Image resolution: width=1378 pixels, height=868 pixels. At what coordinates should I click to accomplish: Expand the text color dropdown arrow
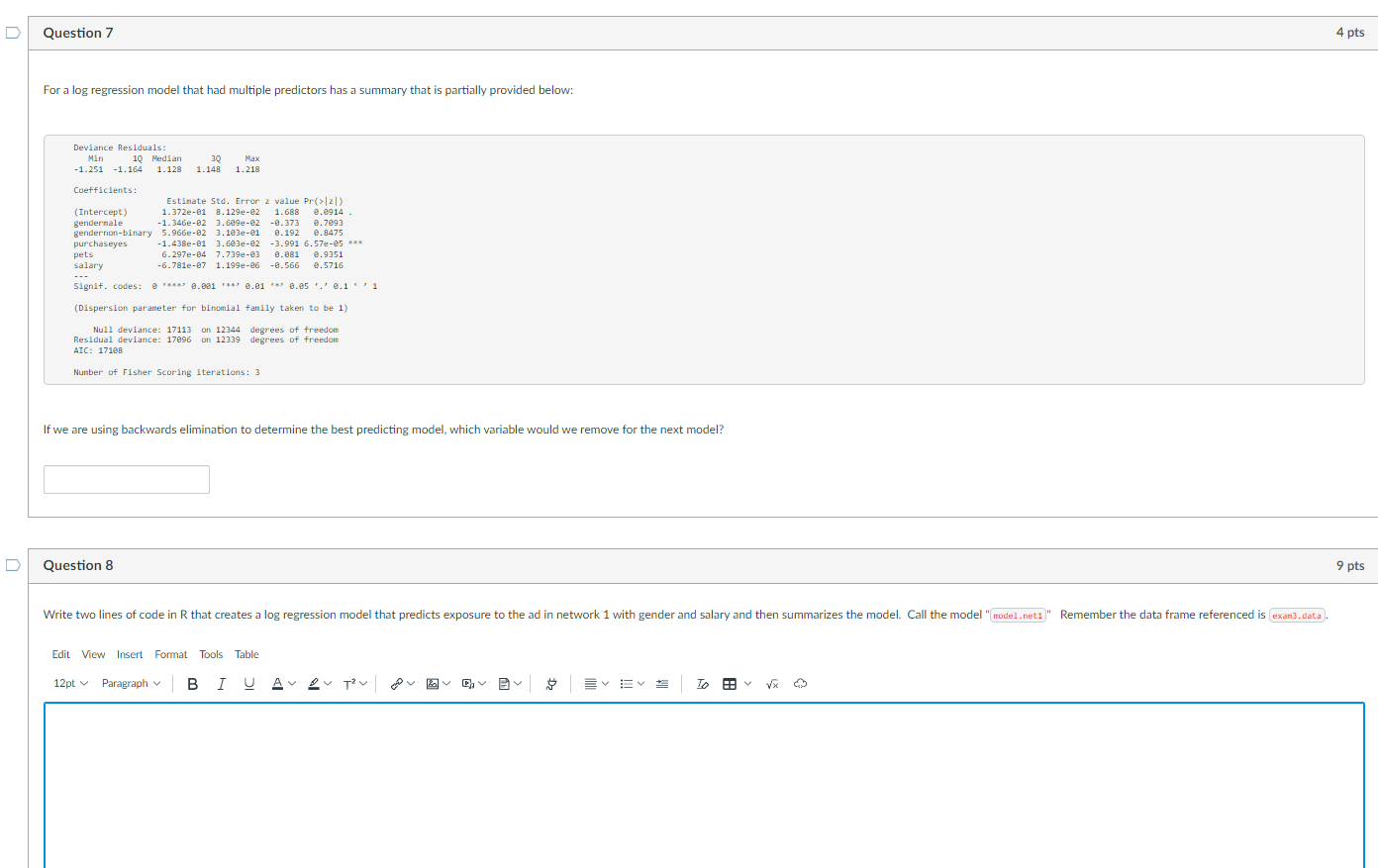[291, 683]
